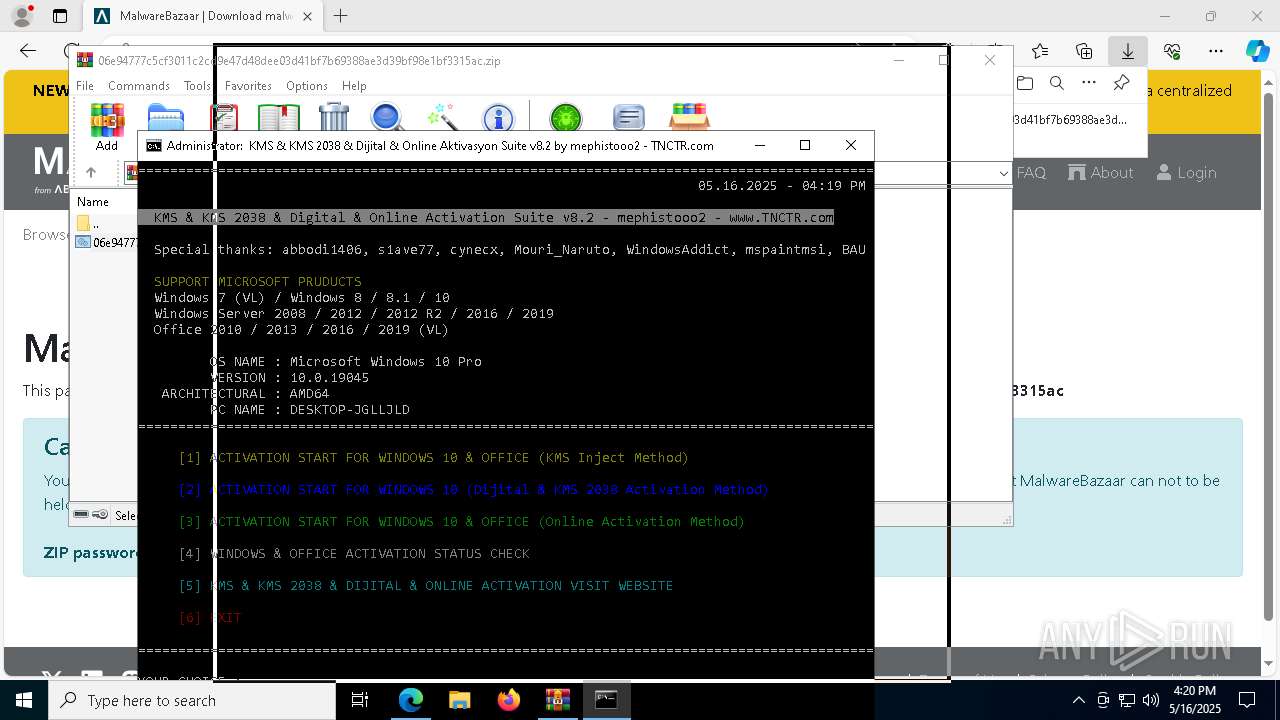Click console window title bar icon
The image size is (1280, 720).
(x=154, y=145)
